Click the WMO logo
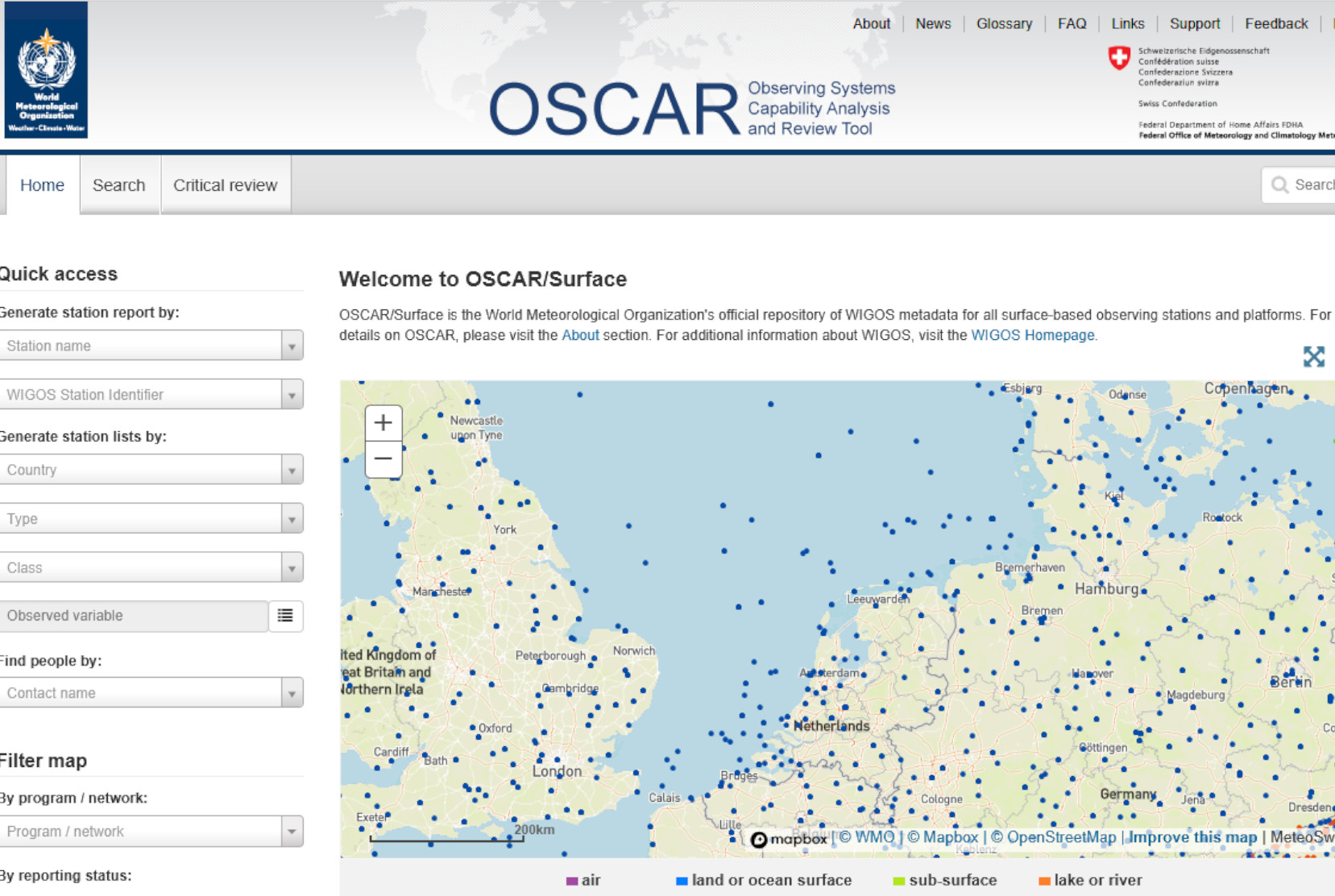Screen dimensions: 1335x896 point(46,69)
